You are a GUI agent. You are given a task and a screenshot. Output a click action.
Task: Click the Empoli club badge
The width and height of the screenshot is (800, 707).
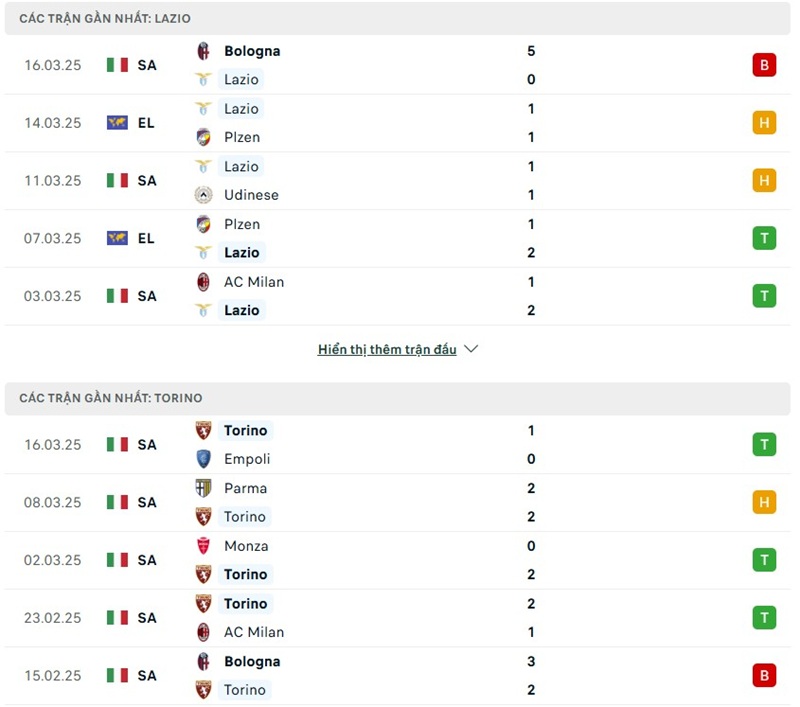[205, 459]
